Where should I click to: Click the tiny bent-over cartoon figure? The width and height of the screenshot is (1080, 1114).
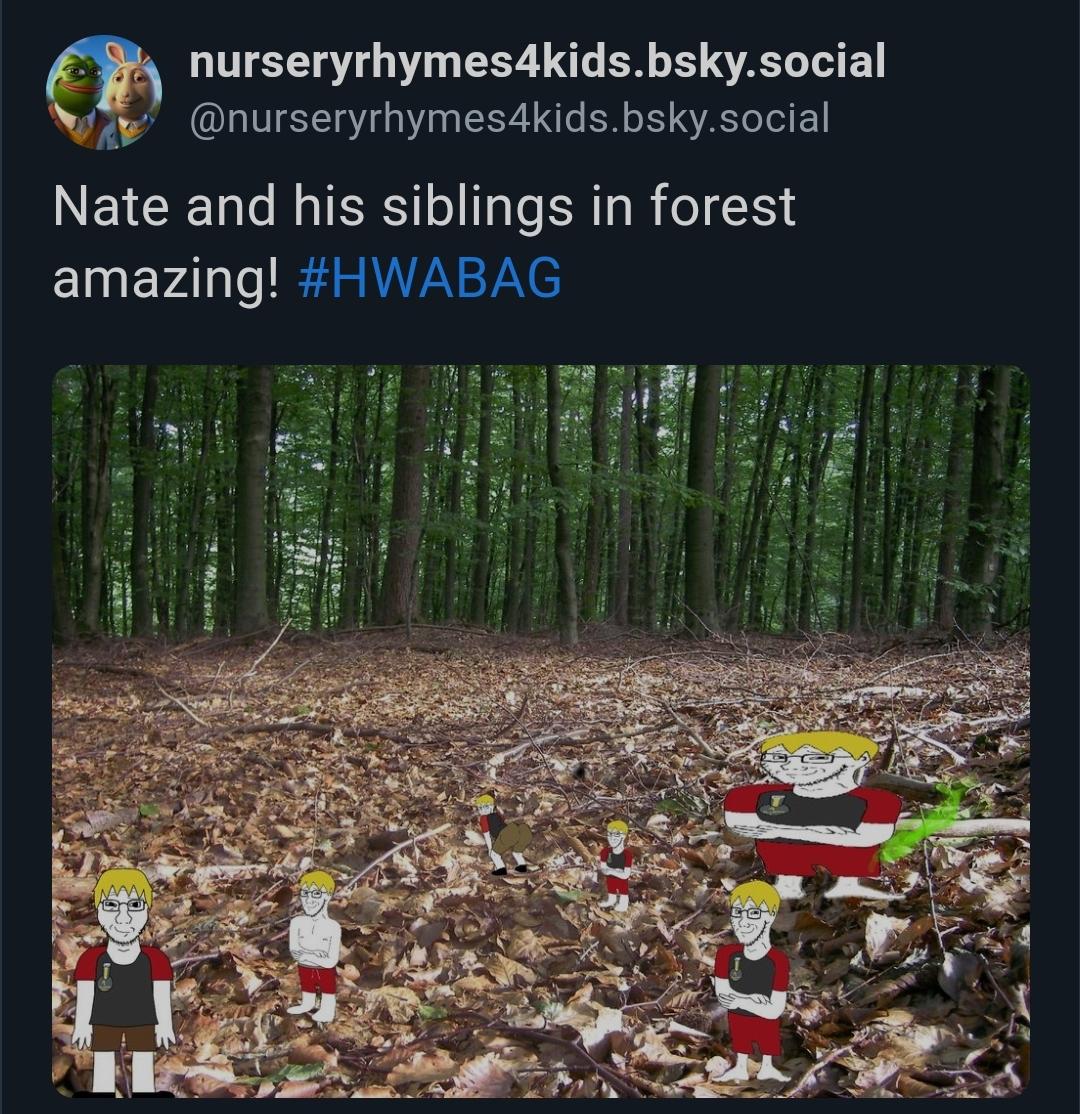(503, 833)
